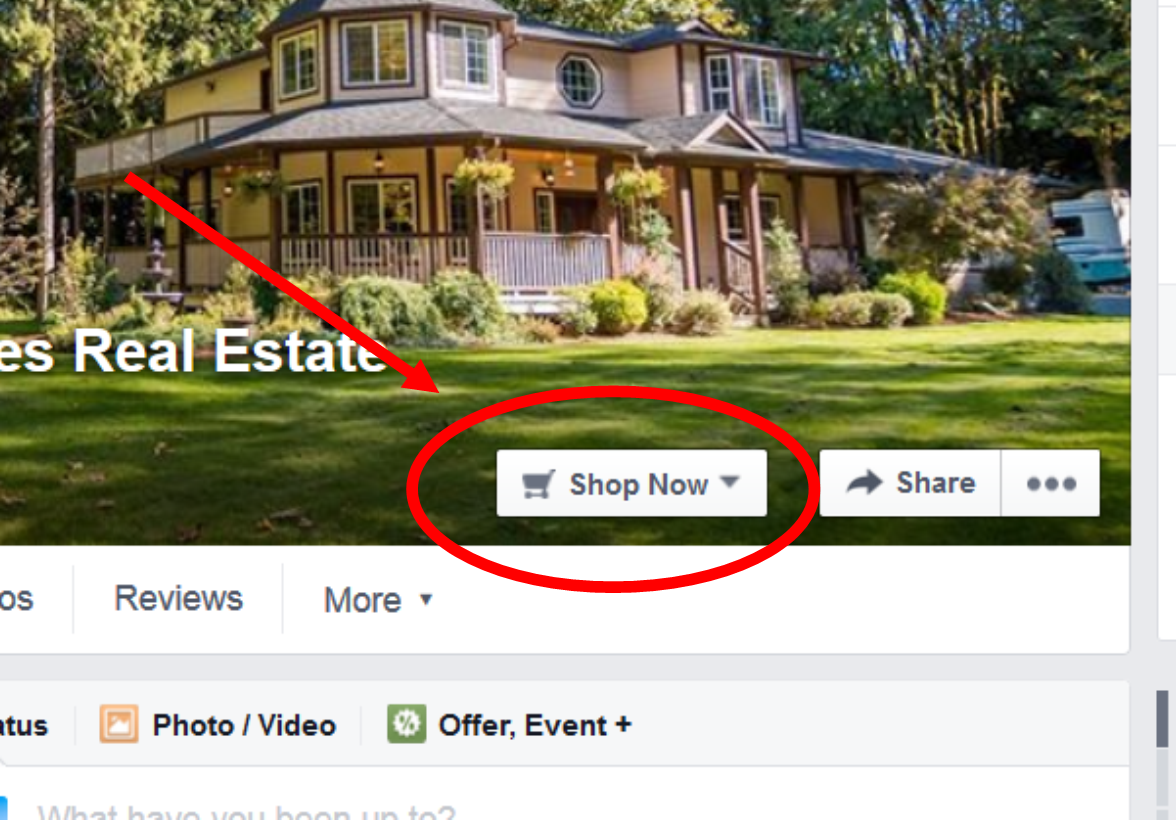The width and height of the screenshot is (1176, 820).
Task: Click the Share button text
Action: [x=935, y=482]
